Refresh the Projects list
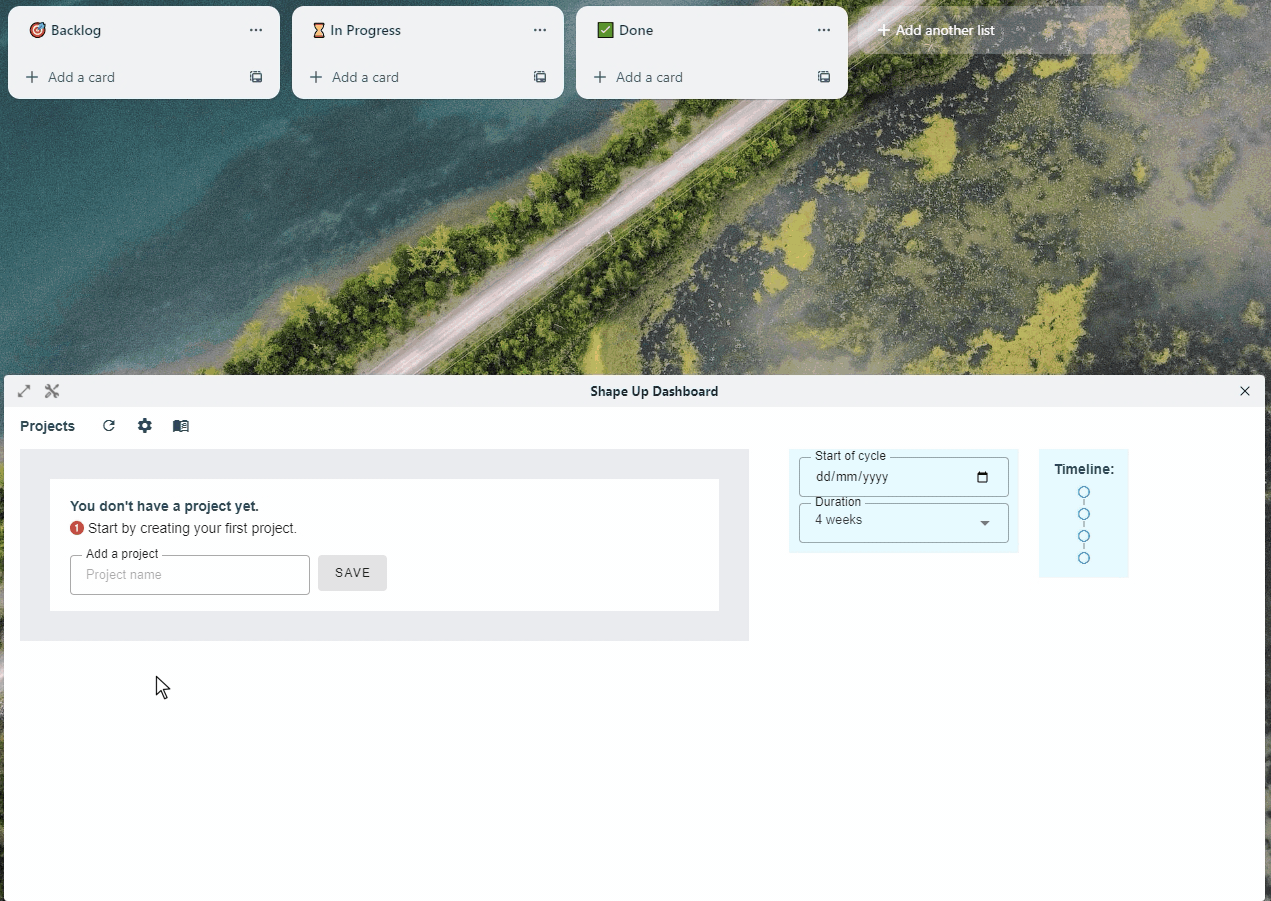 point(109,426)
